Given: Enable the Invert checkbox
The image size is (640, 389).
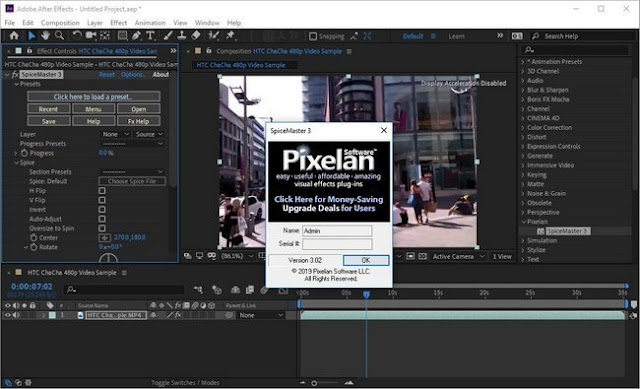Looking at the screenshot, I should pyautogui.click(x=102, y=209).
